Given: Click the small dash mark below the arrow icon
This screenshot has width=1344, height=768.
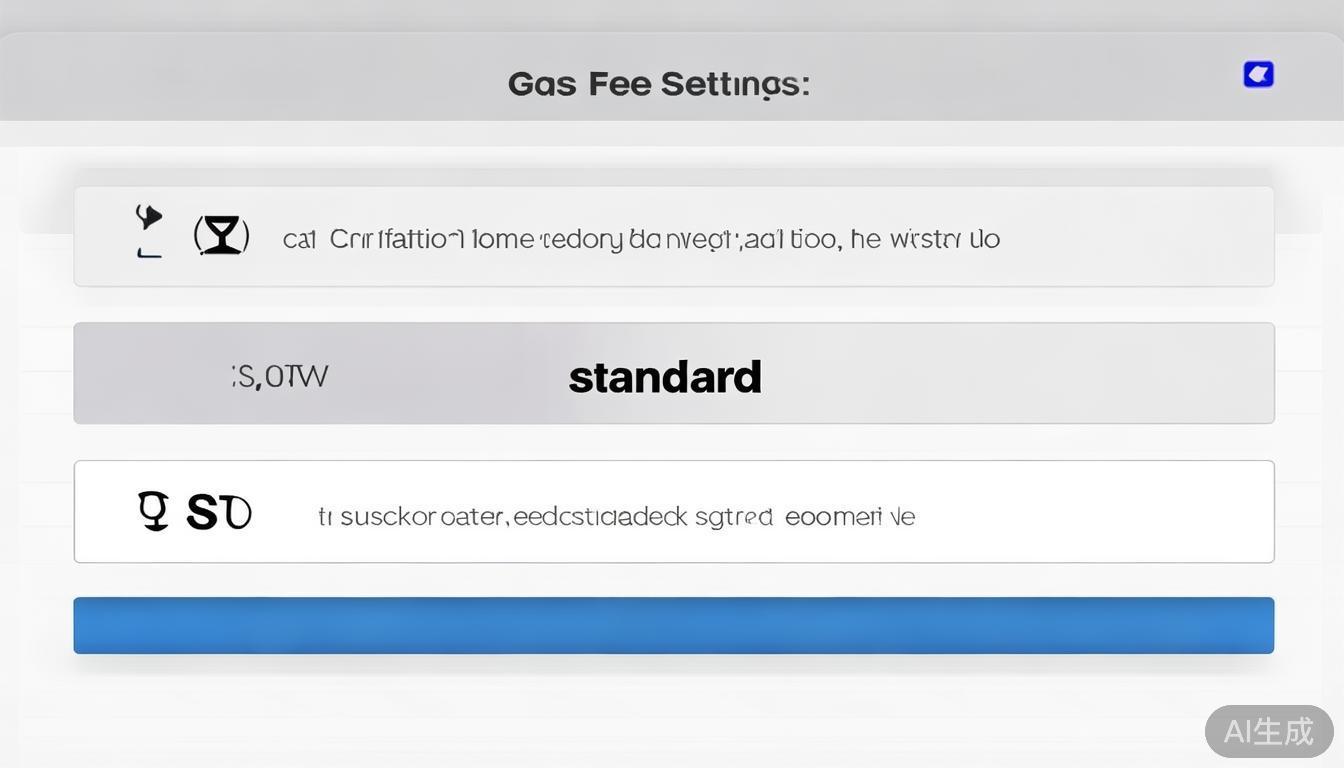Looking at the screenshot, I should [149, 255].
